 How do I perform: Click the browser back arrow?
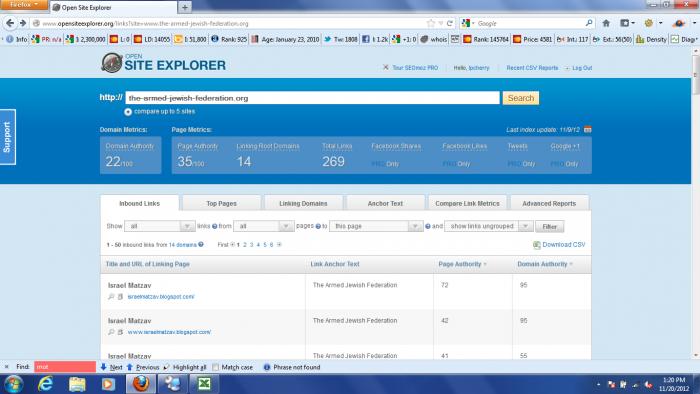pyautogui.click(x=10, y=23)
